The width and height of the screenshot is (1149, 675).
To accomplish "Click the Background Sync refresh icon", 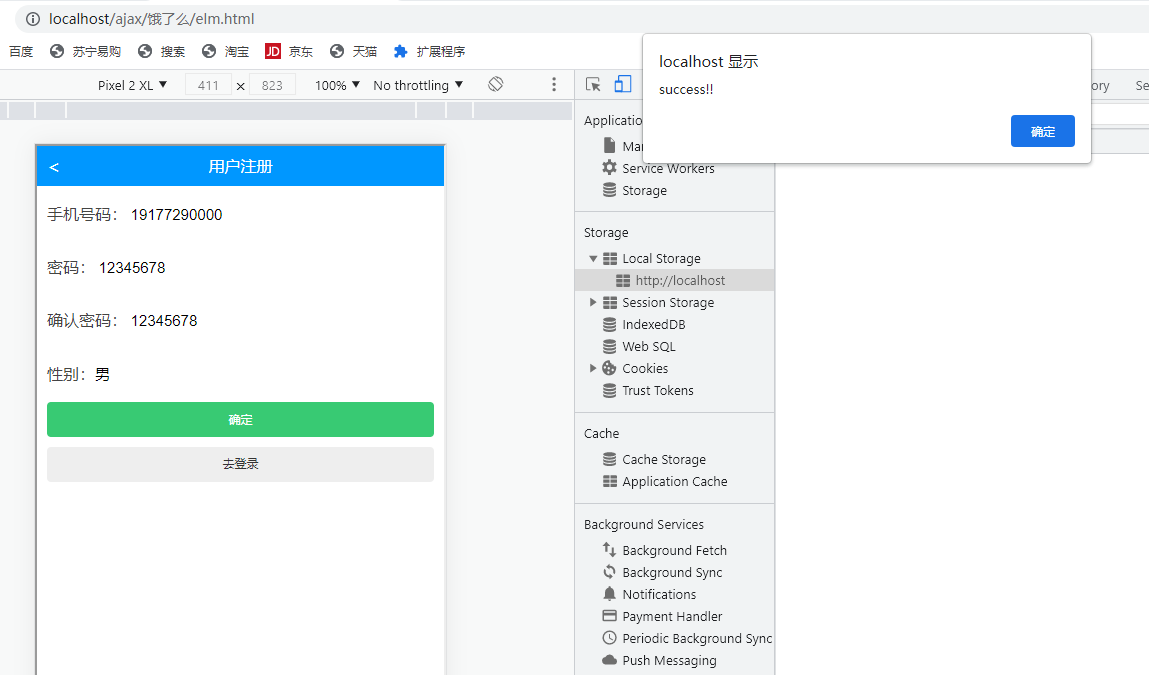I will [x=609, y=572].
